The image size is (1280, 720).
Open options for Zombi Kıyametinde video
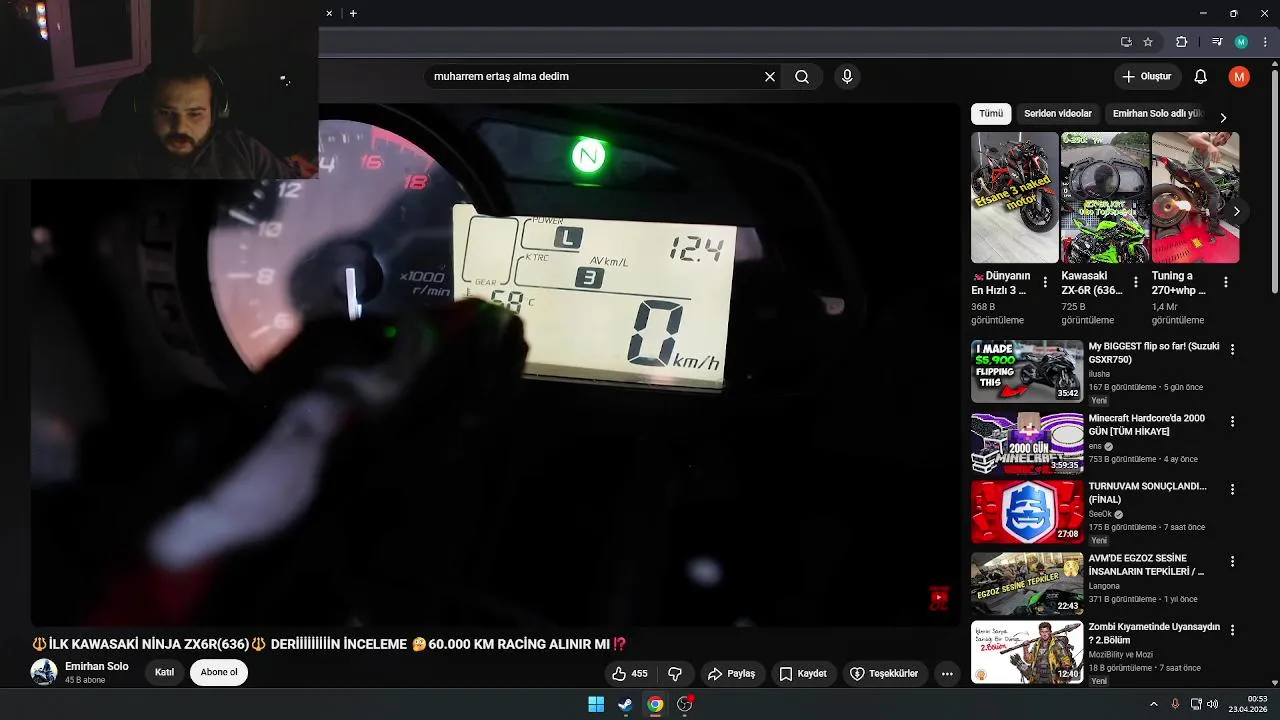[1232, 630]
